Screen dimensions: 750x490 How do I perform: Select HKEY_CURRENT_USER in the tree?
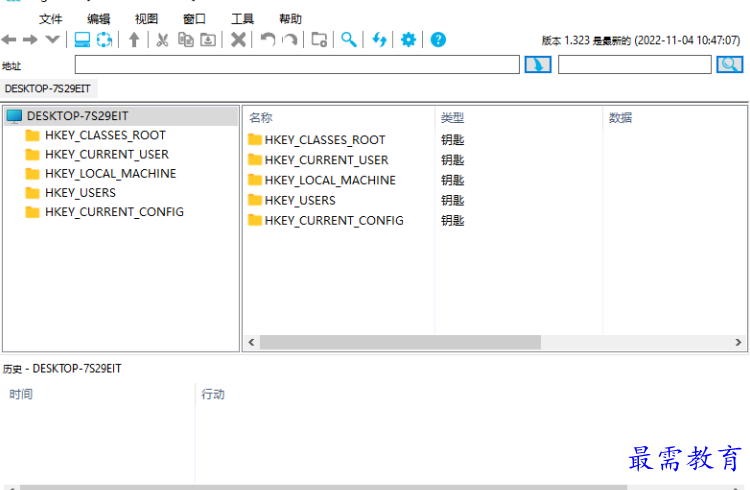pyautogui.click(x=107, y=155)
